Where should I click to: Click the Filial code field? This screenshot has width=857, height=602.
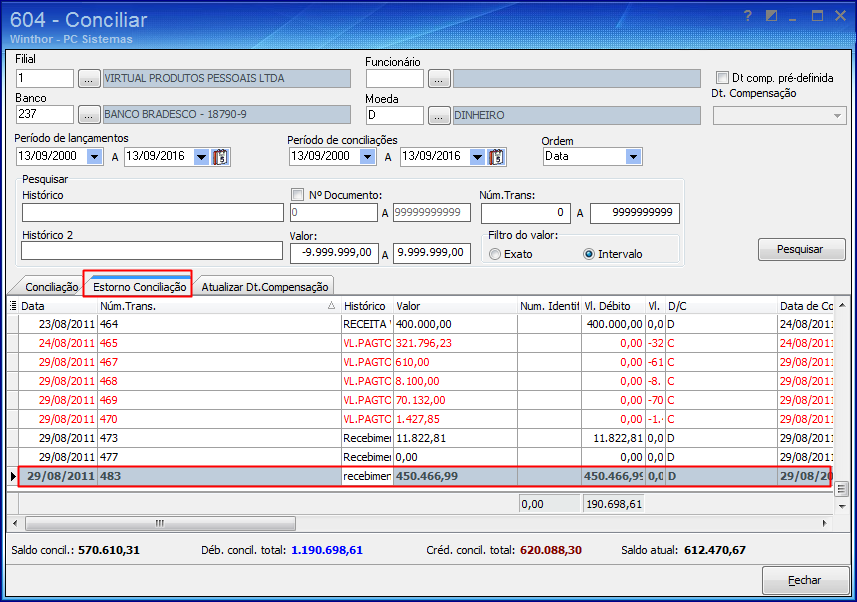coord(45,78)
